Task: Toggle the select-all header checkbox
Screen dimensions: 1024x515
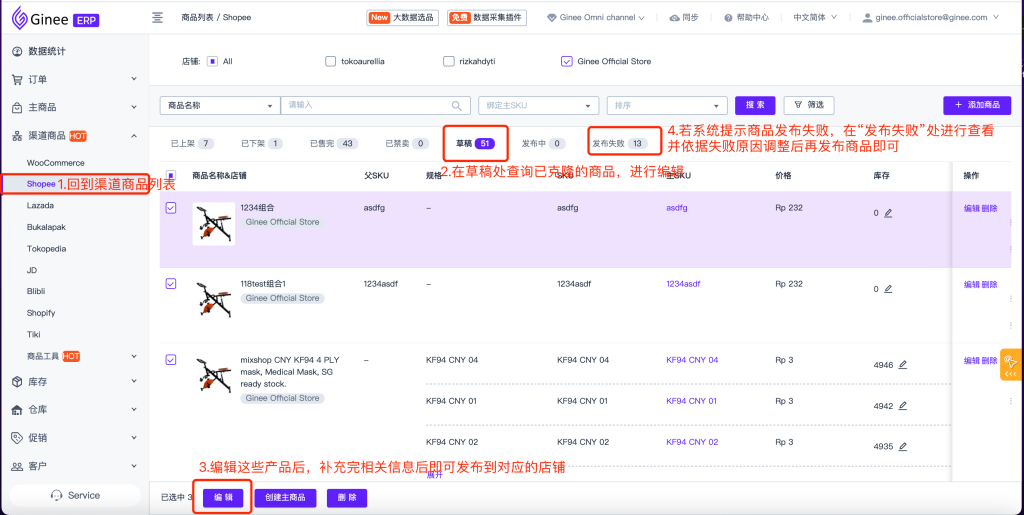Action: pos(170,175)
